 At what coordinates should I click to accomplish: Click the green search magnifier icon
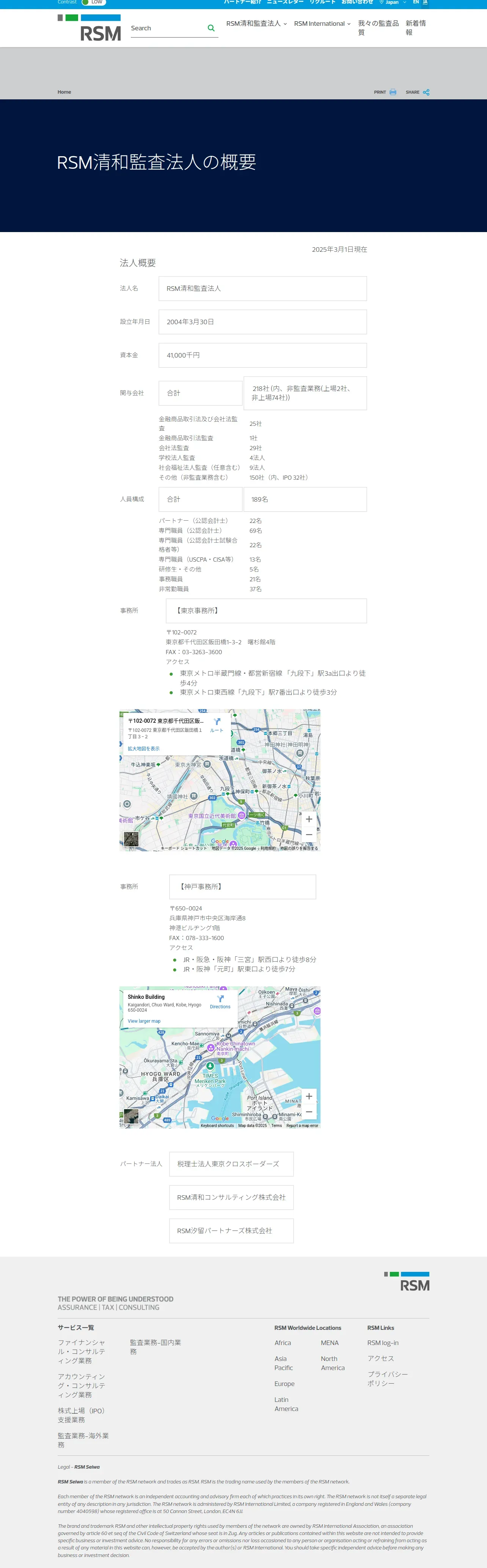(211, 28)
